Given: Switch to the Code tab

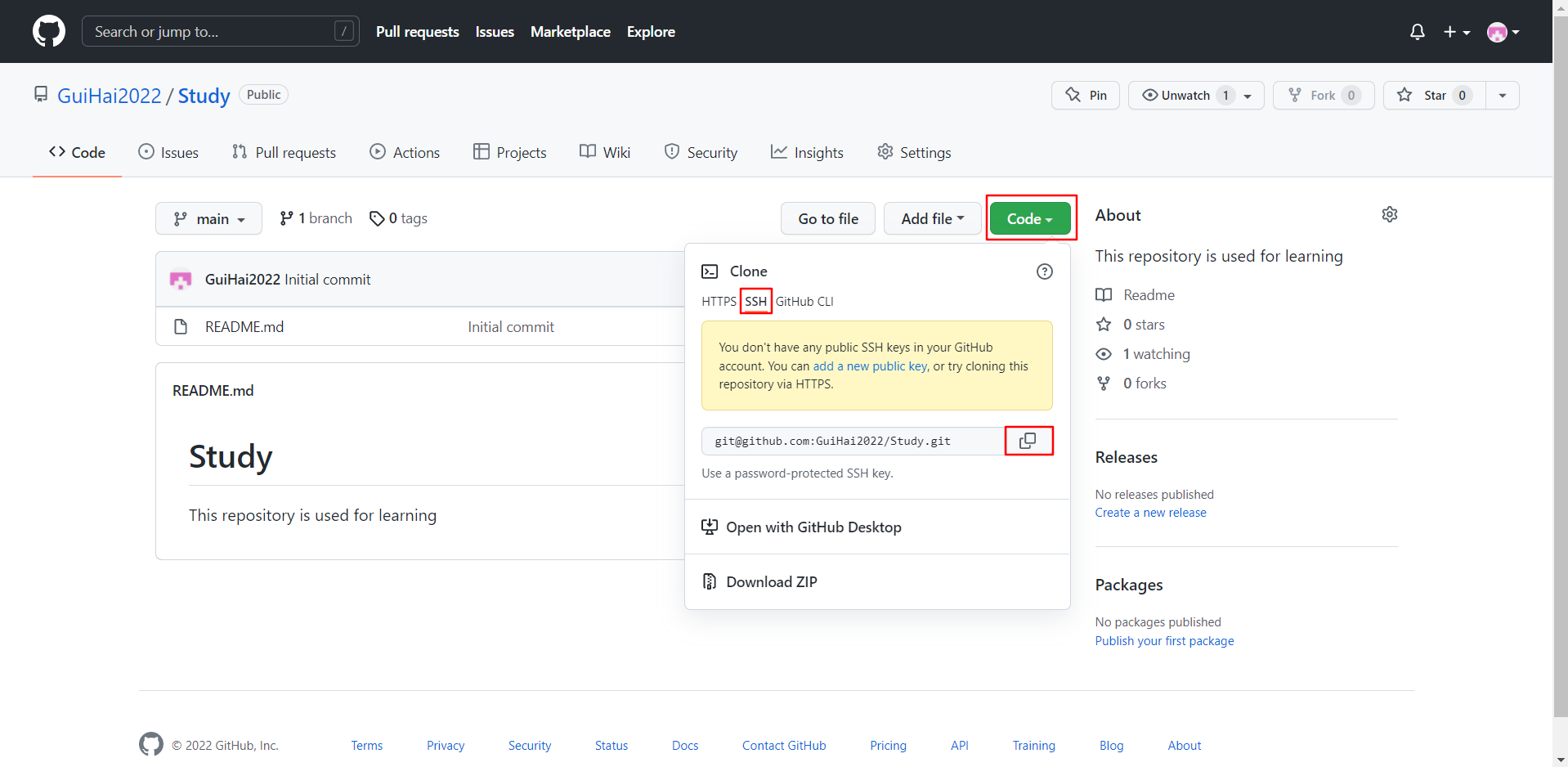Looking at the screenshot, I should [x=77, y=152].
